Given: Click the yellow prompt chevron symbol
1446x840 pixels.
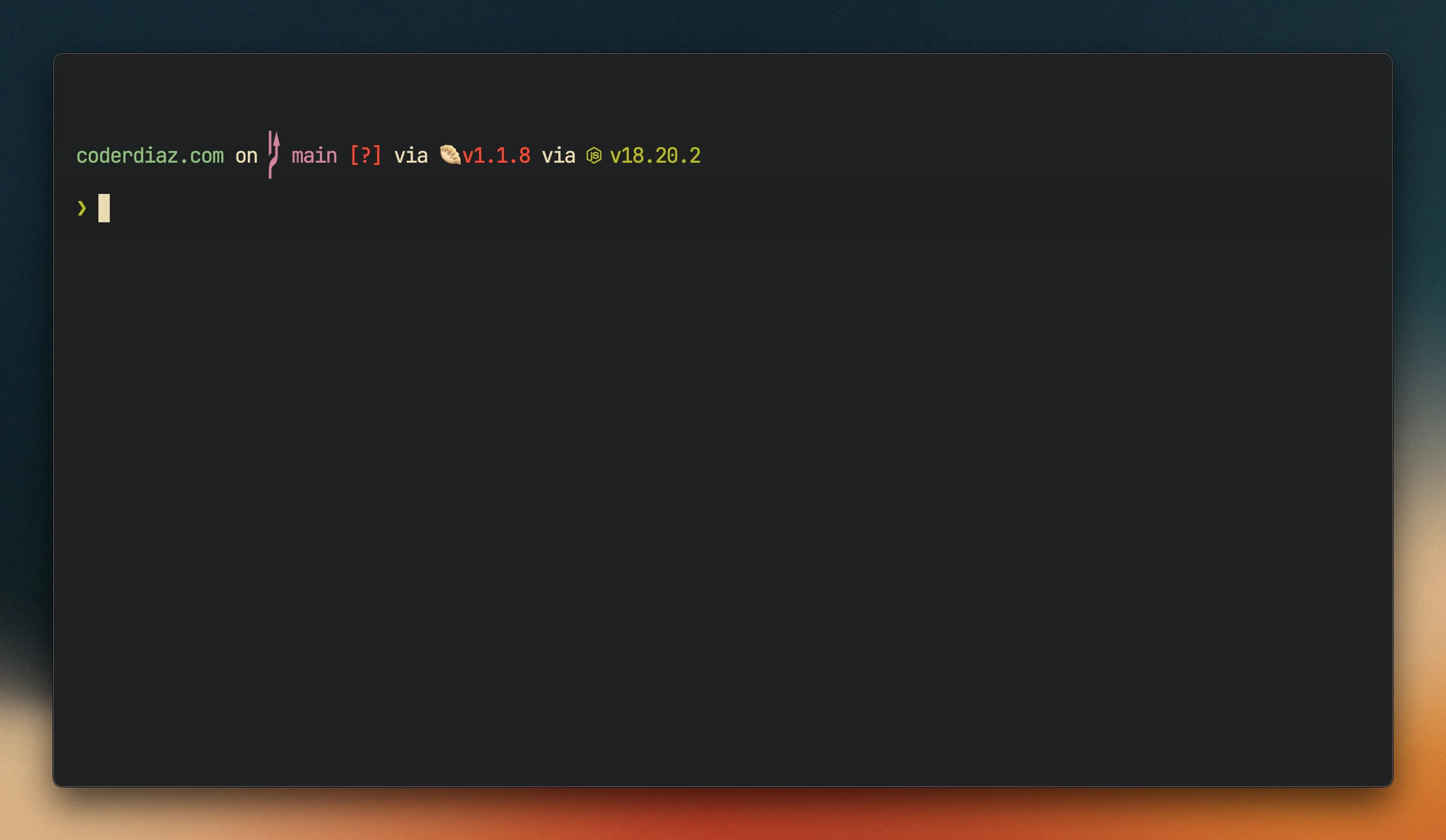Looking at the screenshot, I should coord(81,208).
